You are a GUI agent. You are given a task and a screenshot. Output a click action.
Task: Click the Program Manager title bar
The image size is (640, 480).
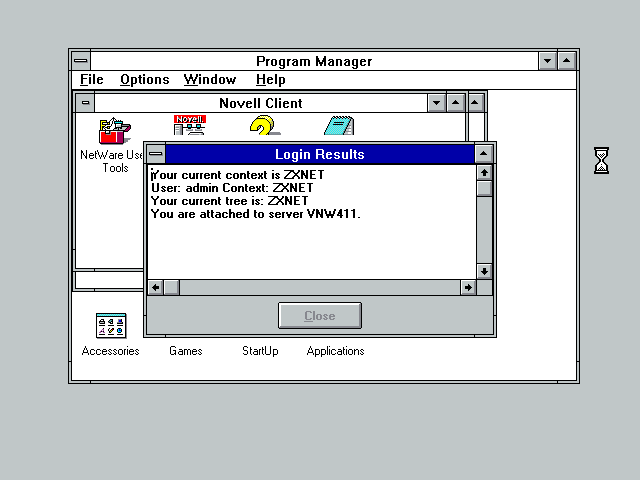coord(314,61)
